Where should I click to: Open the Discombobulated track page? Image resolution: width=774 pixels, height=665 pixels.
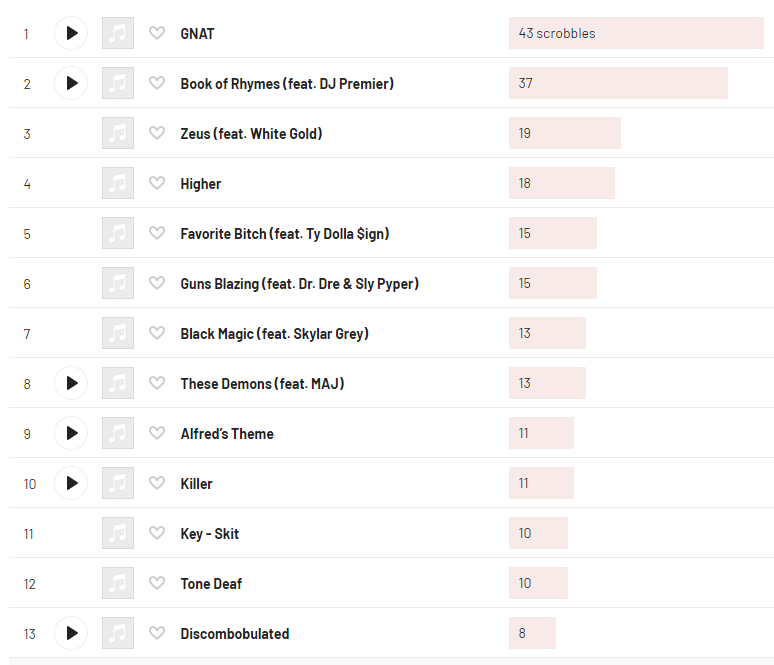click(235, 633)
